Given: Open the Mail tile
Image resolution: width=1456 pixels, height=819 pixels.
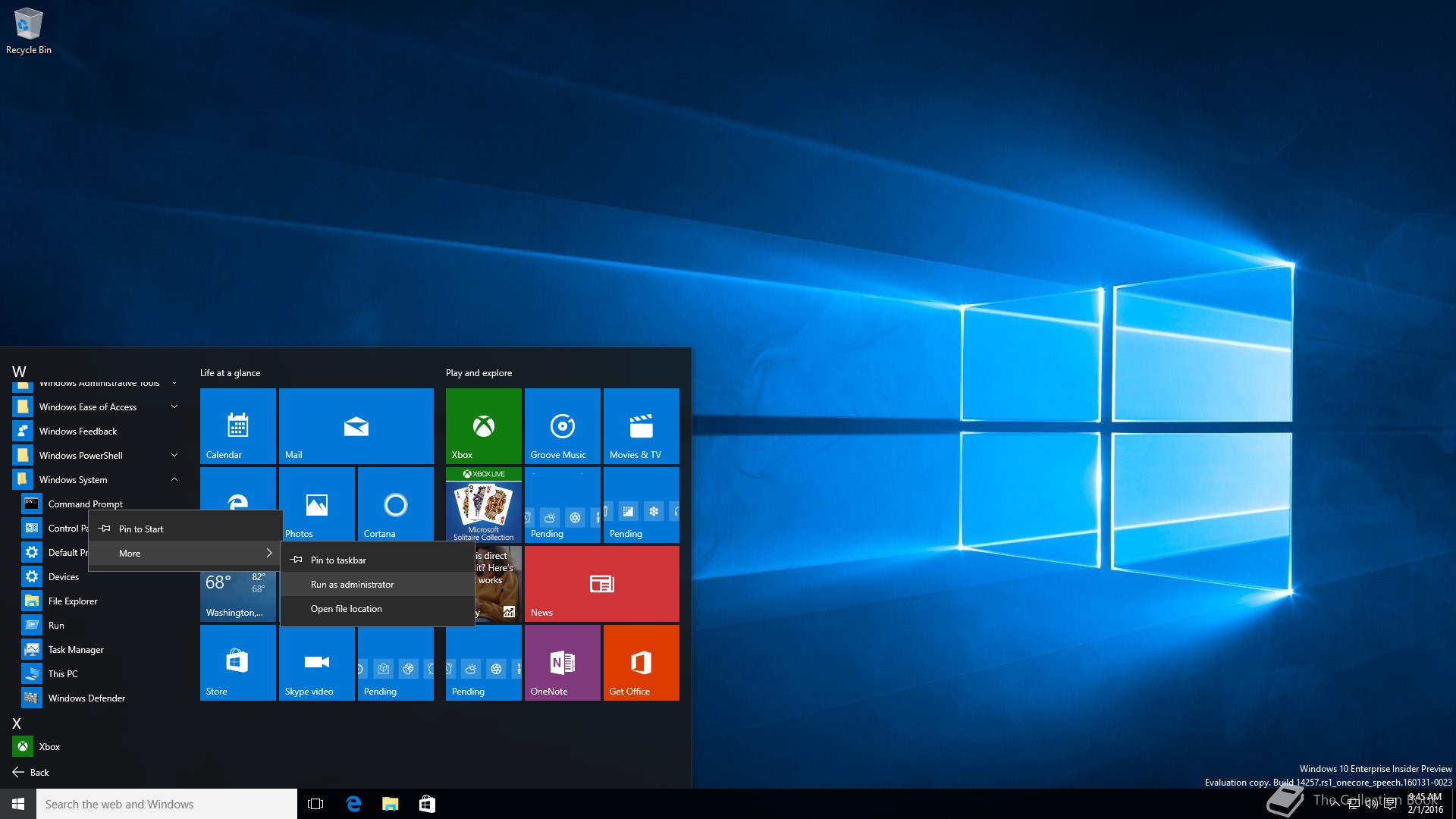Looking at the screenshot, I should click(x=356, y=425).
